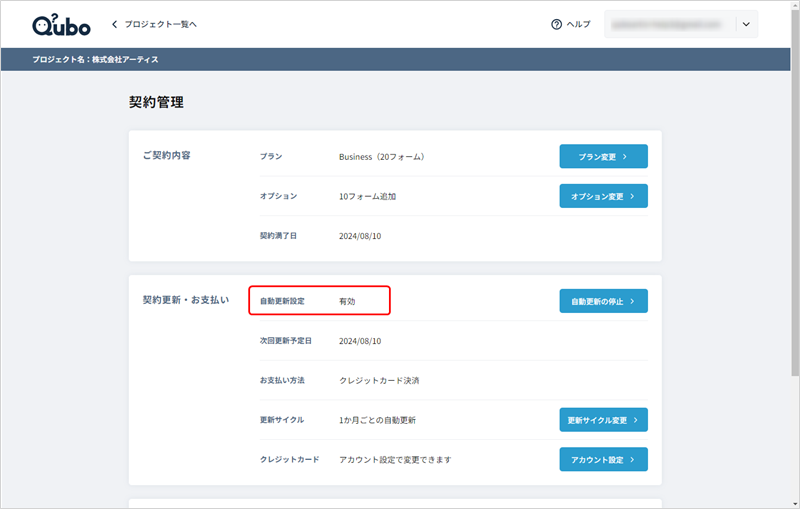Open アカウント設定 button
This screenshot has width=800, height=509.
point(602,459)
